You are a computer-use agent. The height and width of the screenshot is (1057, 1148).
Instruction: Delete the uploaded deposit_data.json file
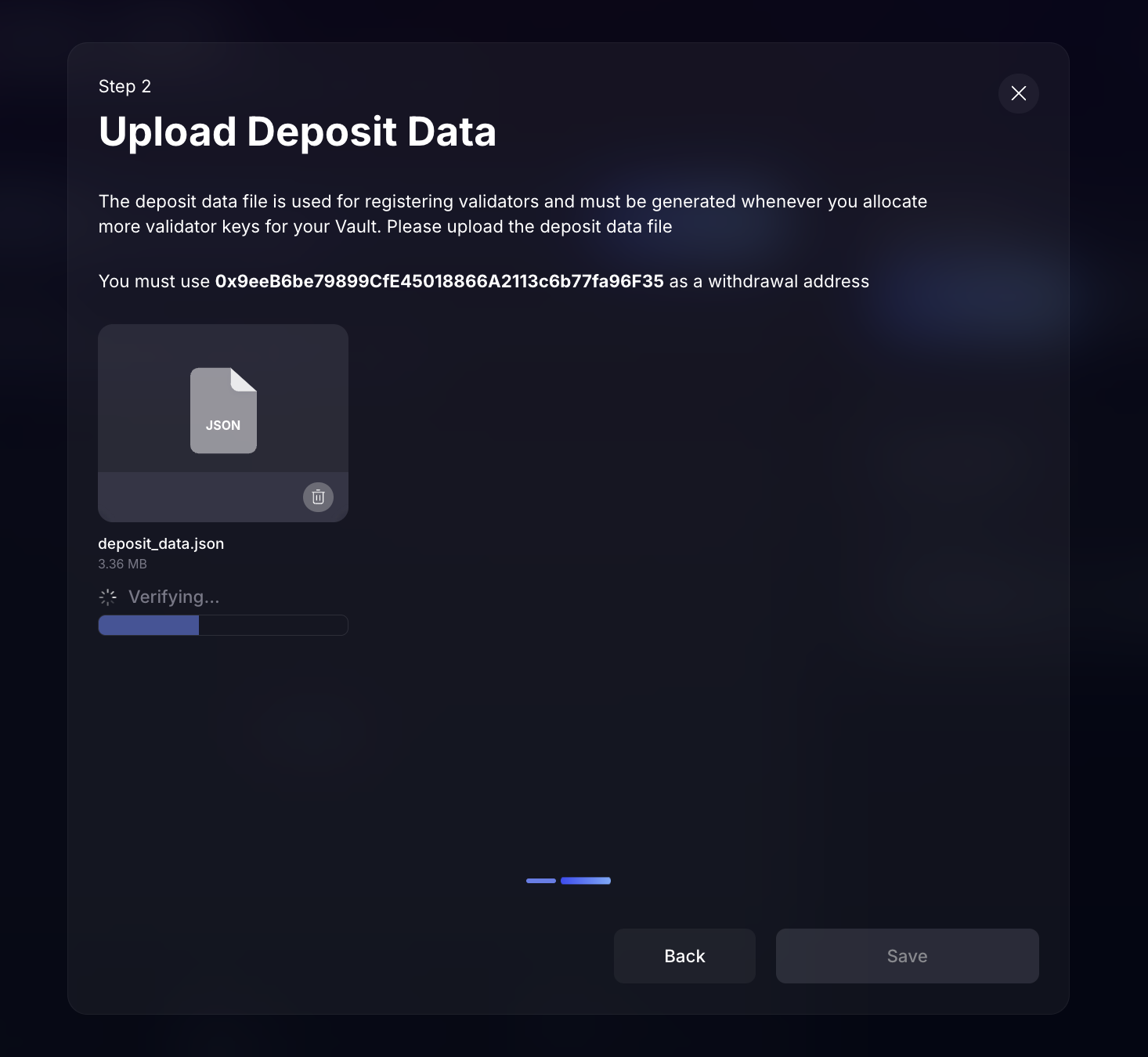point(318,497)
